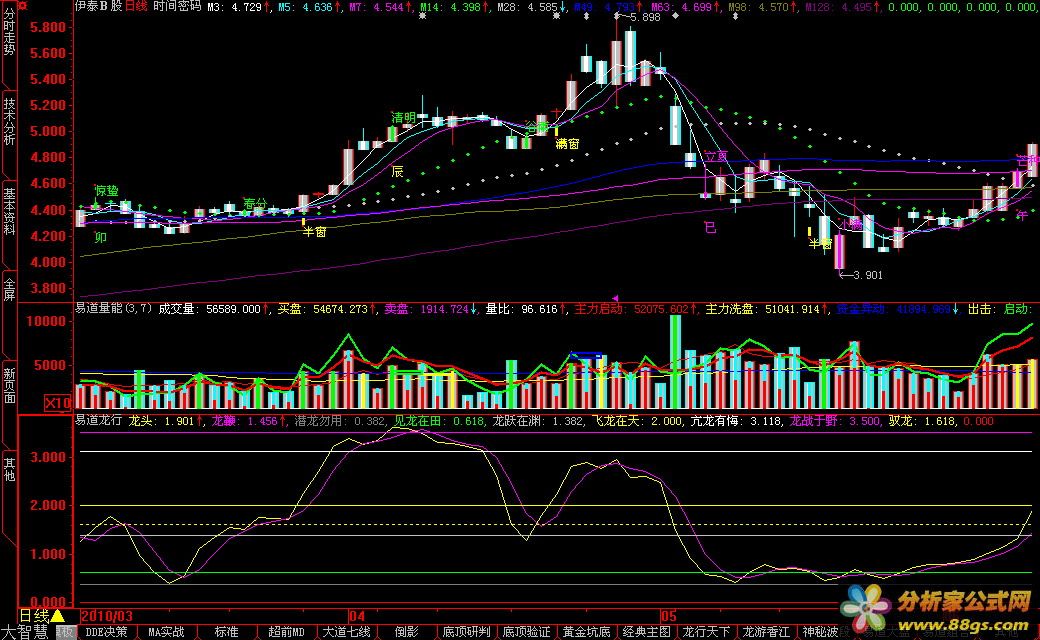Click the red gear icon in the top-left corner

(x=22, y=5)
